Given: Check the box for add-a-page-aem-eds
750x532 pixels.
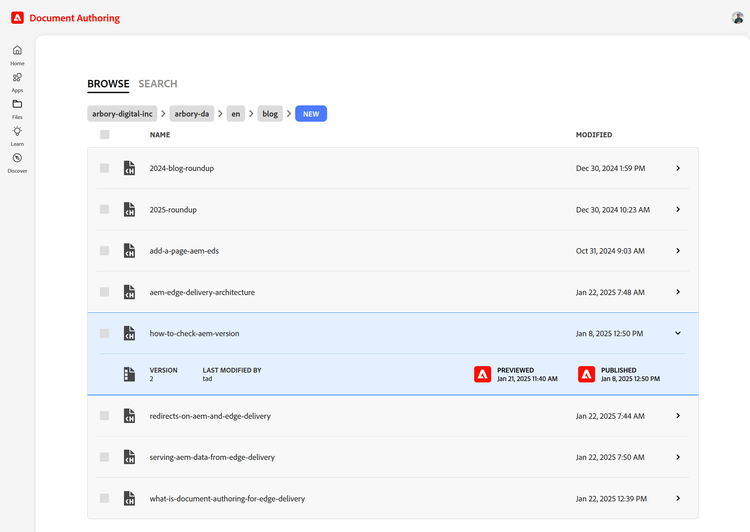Looking at the screenshot, I should tap(104, 251).
